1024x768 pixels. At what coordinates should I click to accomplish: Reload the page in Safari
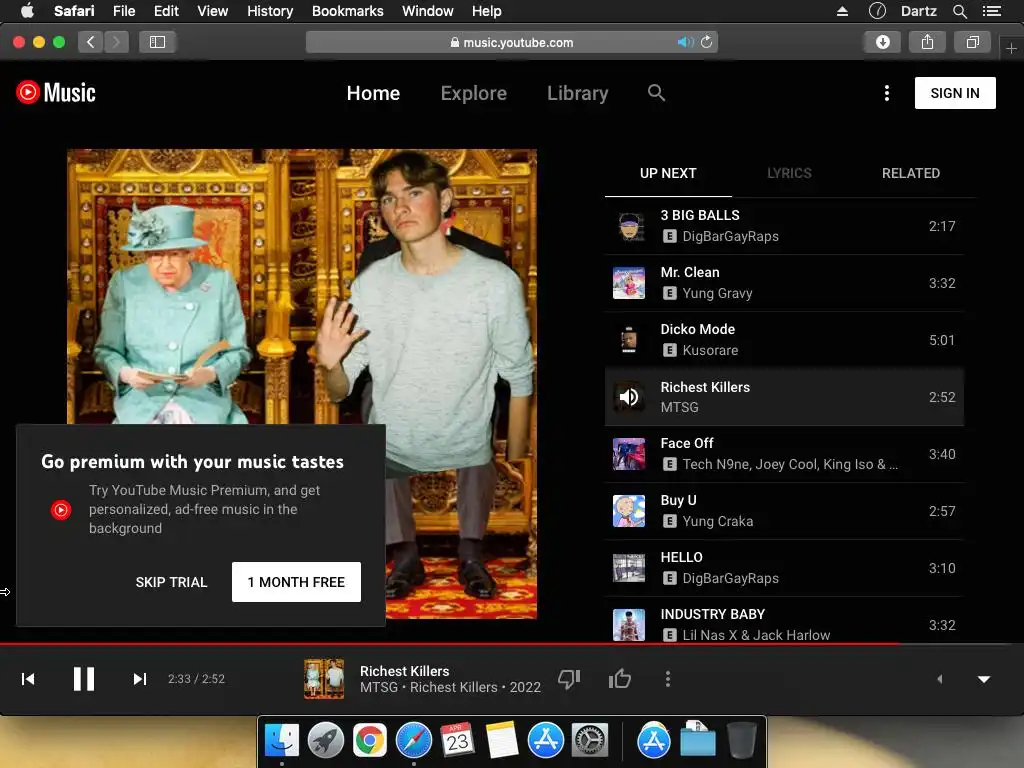[x=707, y=42]
